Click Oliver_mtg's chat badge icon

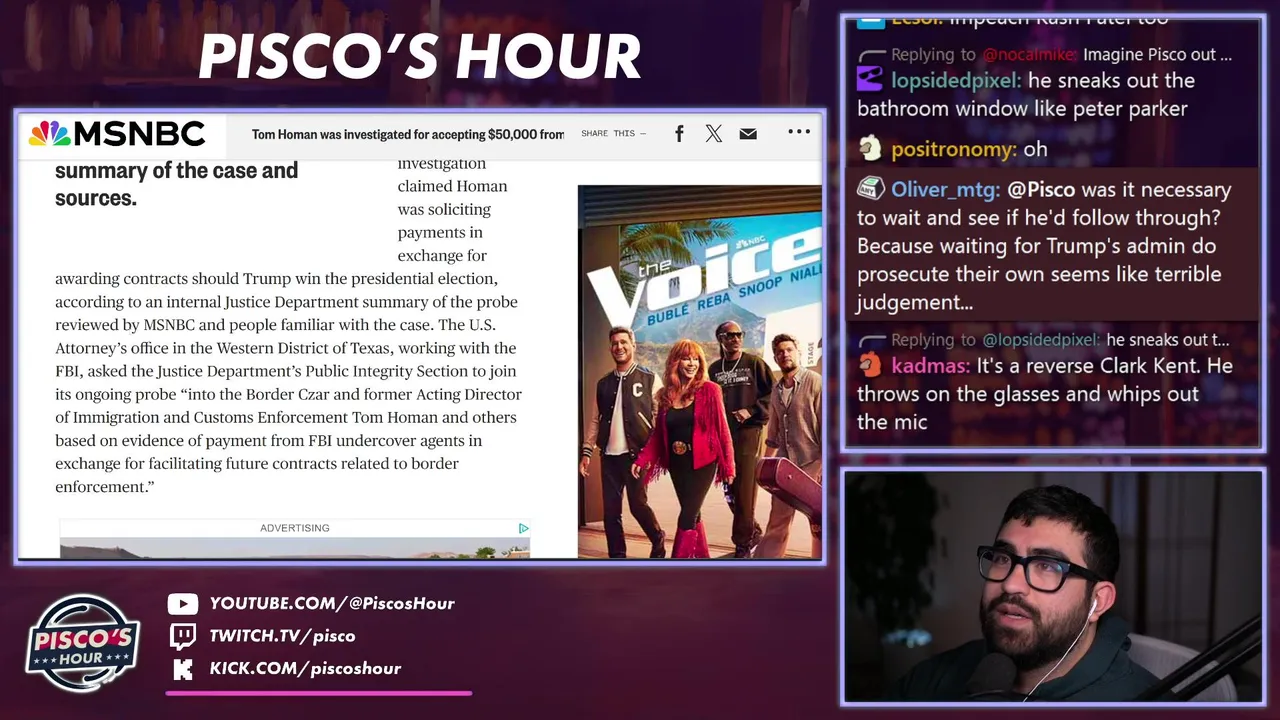[x=870, y=189]
